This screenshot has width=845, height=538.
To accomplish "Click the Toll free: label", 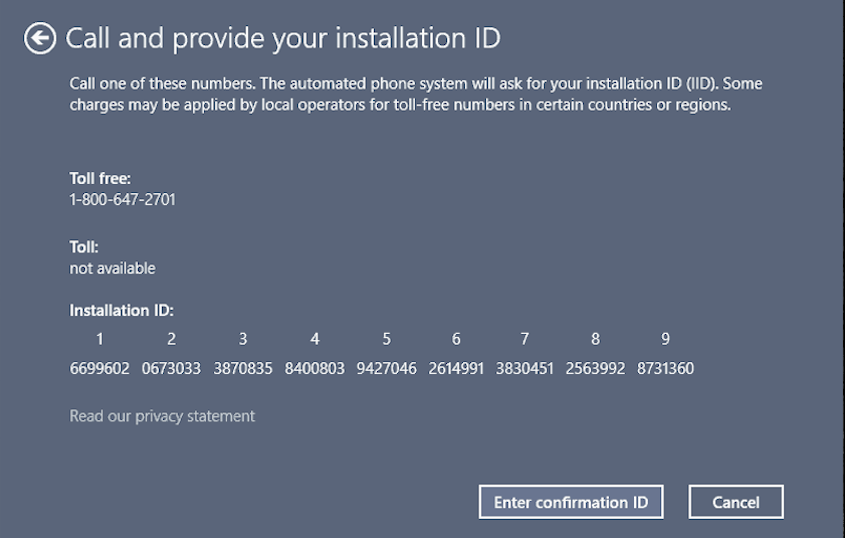I will click(x=100, y=178).
